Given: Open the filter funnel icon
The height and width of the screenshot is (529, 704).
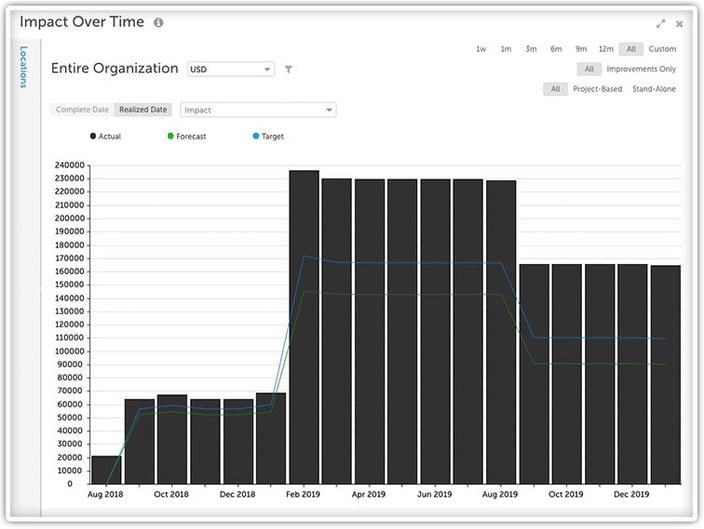Looking at the screenshot, I should tap(289, 69).
